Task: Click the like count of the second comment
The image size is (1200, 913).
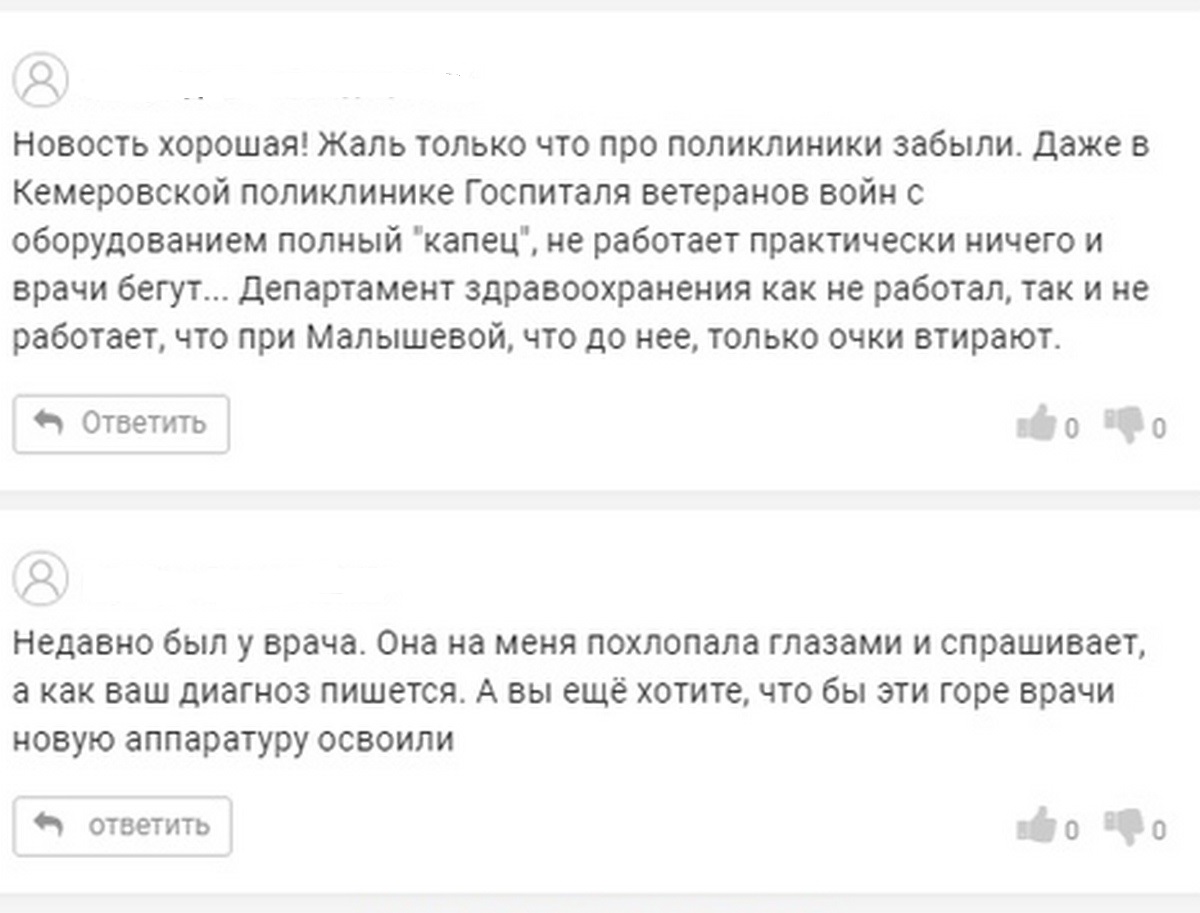Action: click(x=1071, y=830)
